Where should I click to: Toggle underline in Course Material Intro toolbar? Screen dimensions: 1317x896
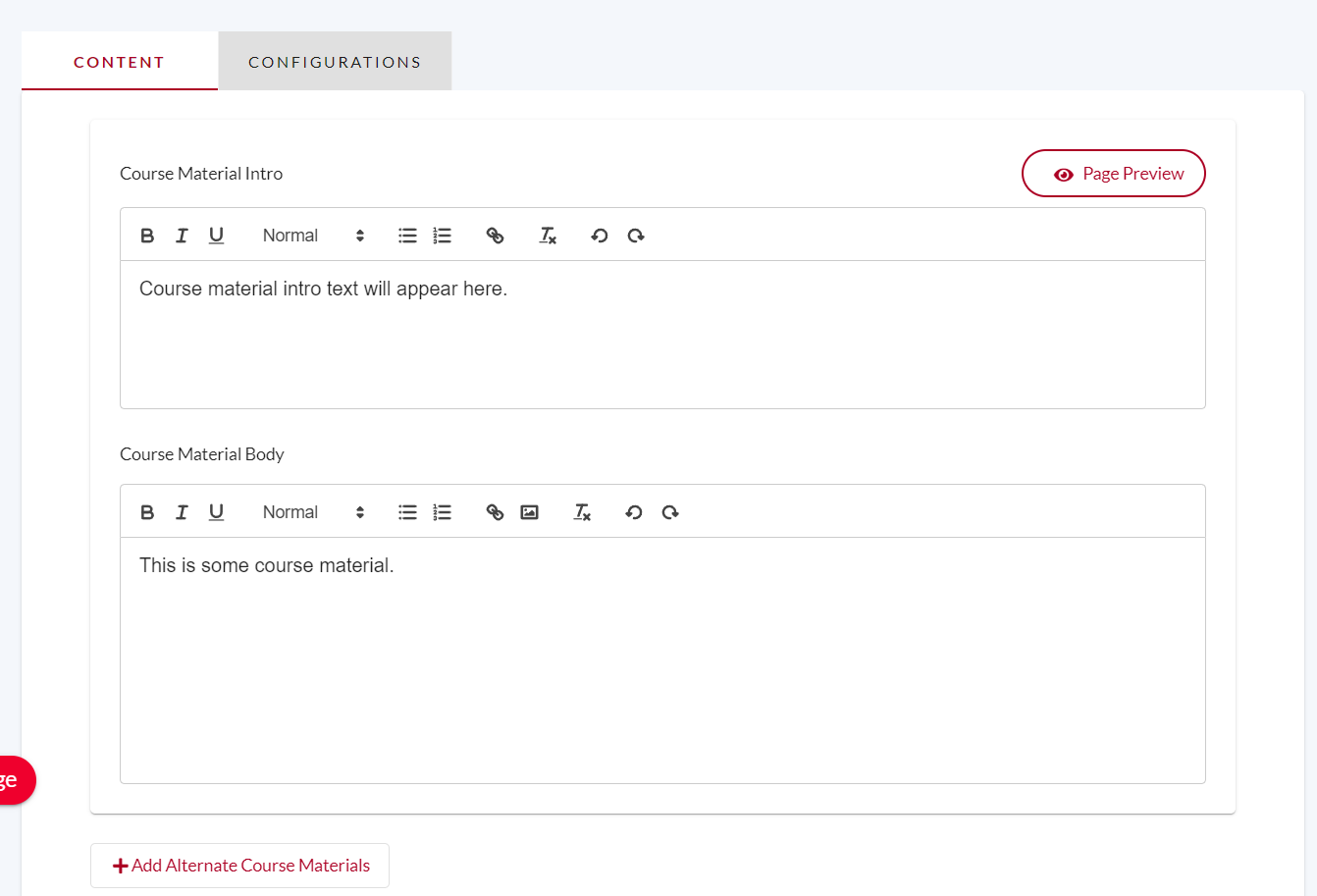(217, 236)
